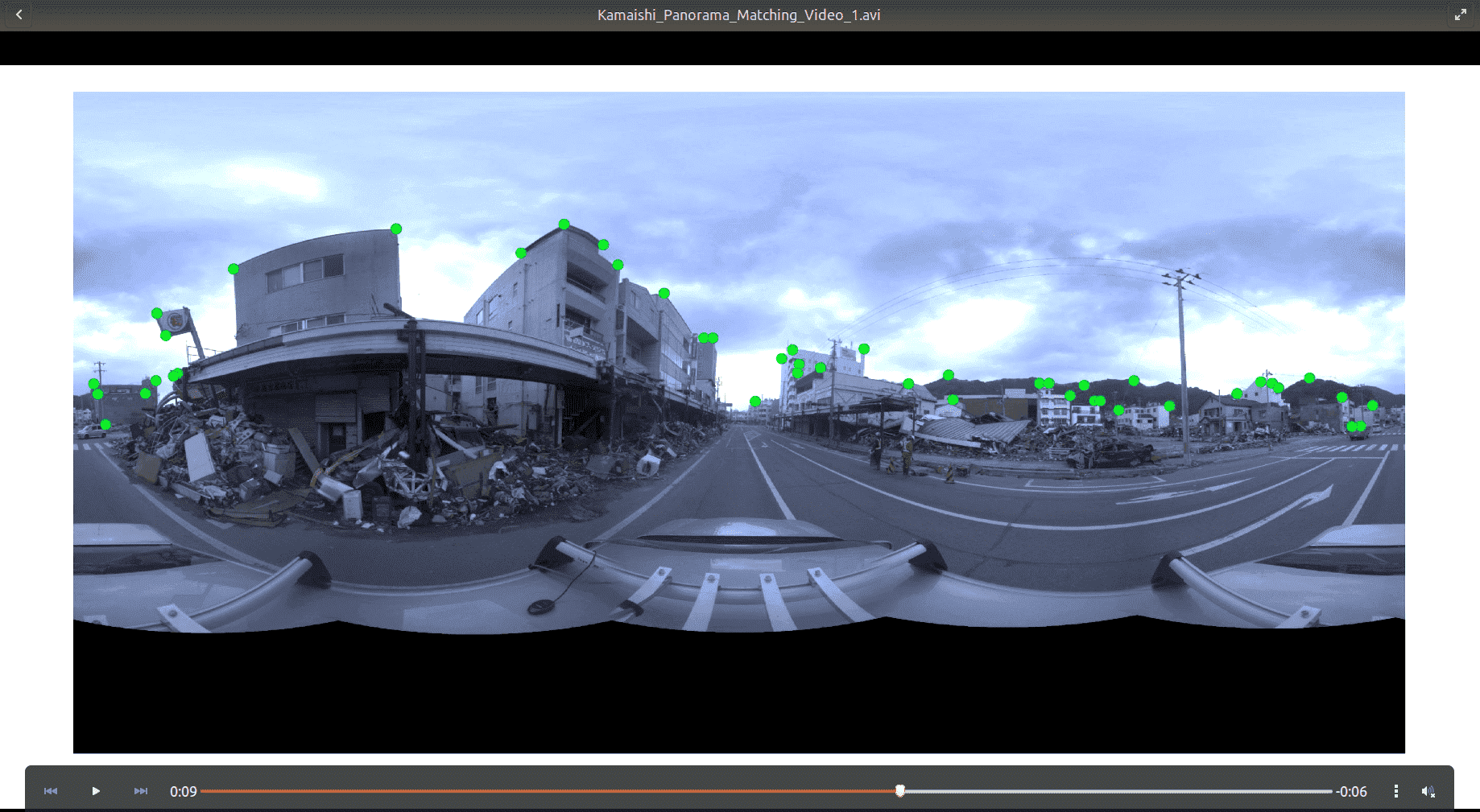Click the elapsed time 0:09 label
Image resolution: width=1480 pixels, height=812 pixels.
[184, 792]
